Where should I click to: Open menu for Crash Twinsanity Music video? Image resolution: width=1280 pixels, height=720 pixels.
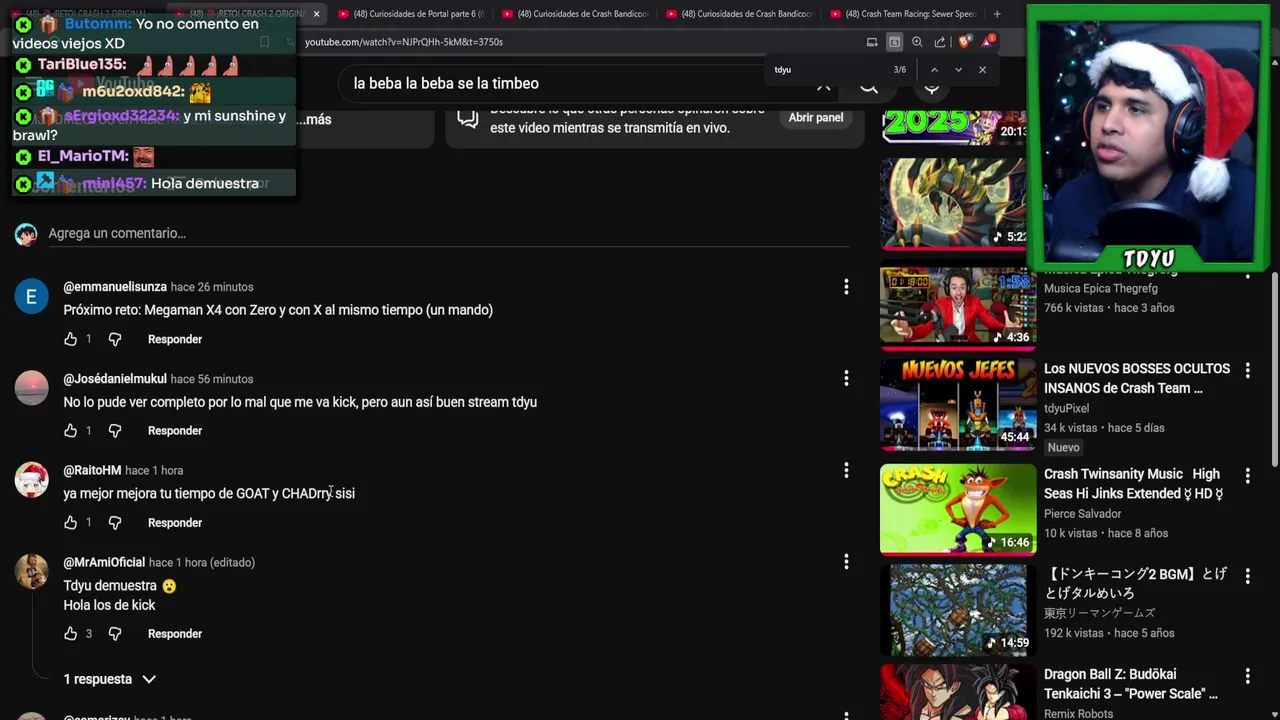[1247, 475]
